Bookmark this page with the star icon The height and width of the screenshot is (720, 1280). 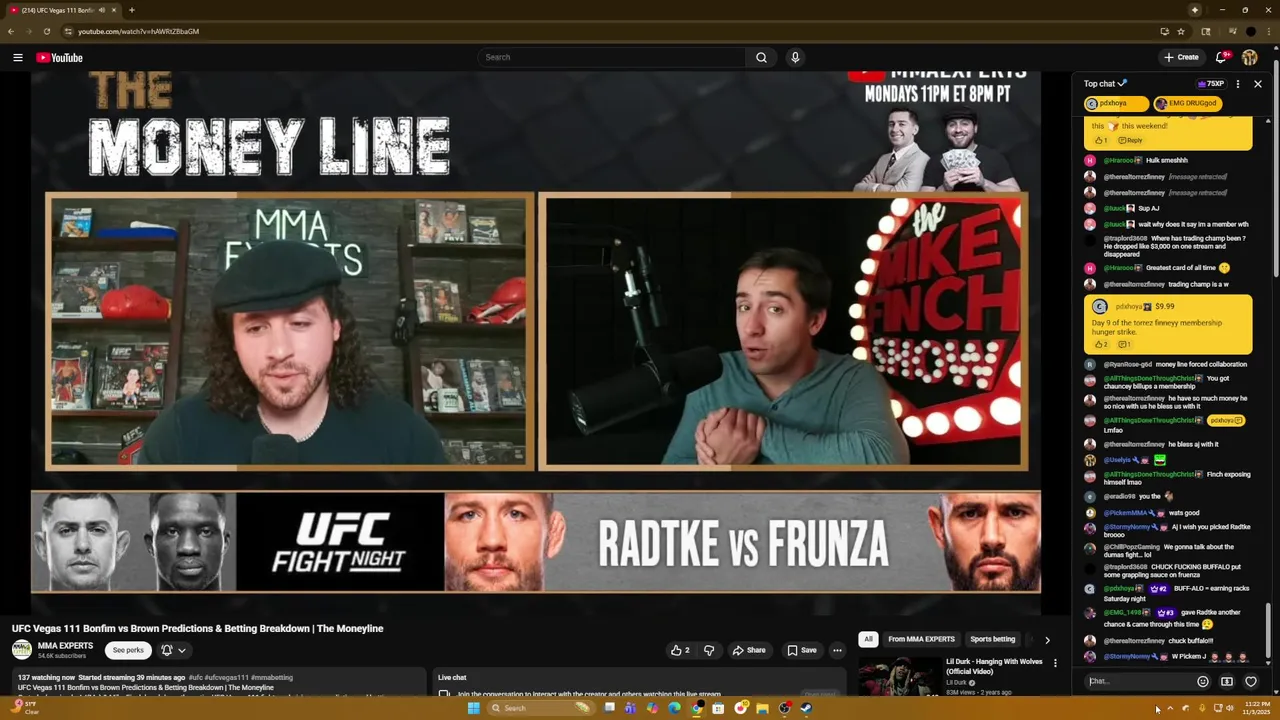click(1181, 31)
